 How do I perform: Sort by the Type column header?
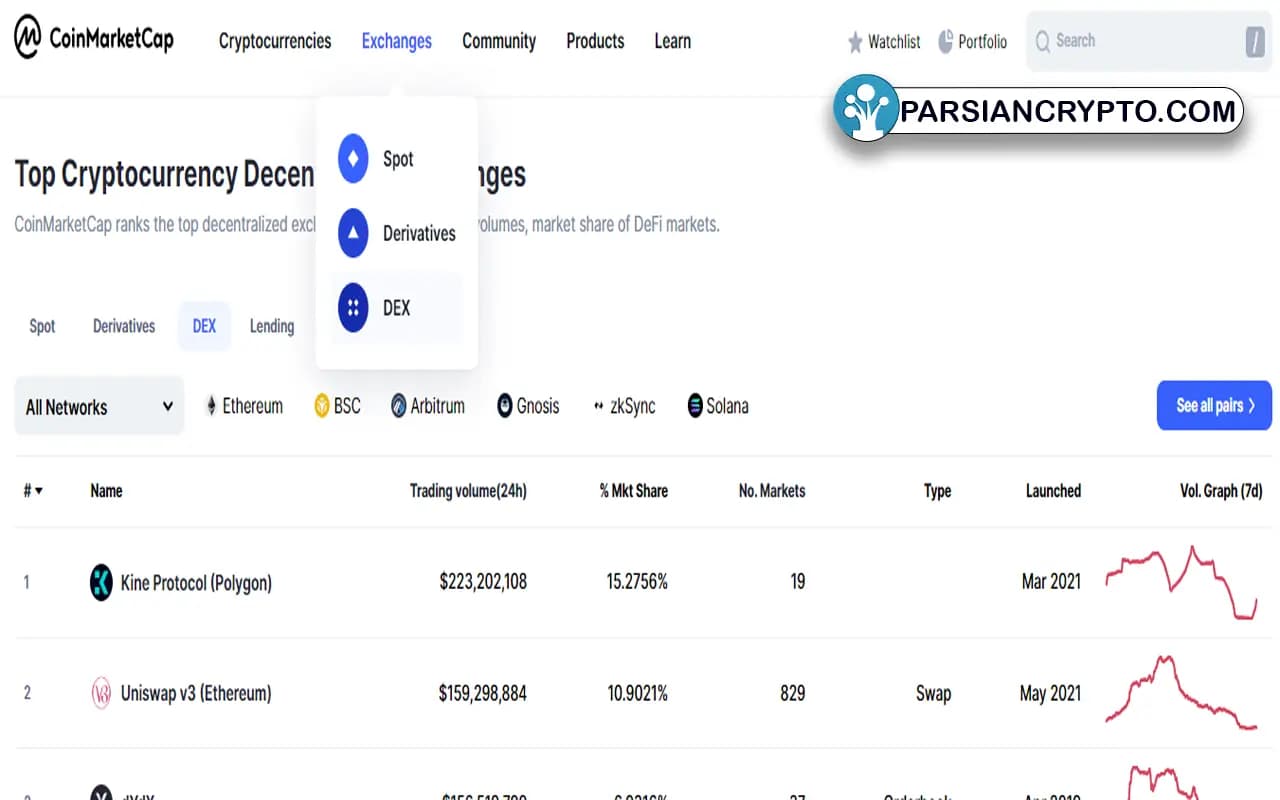tap(938, 491)
